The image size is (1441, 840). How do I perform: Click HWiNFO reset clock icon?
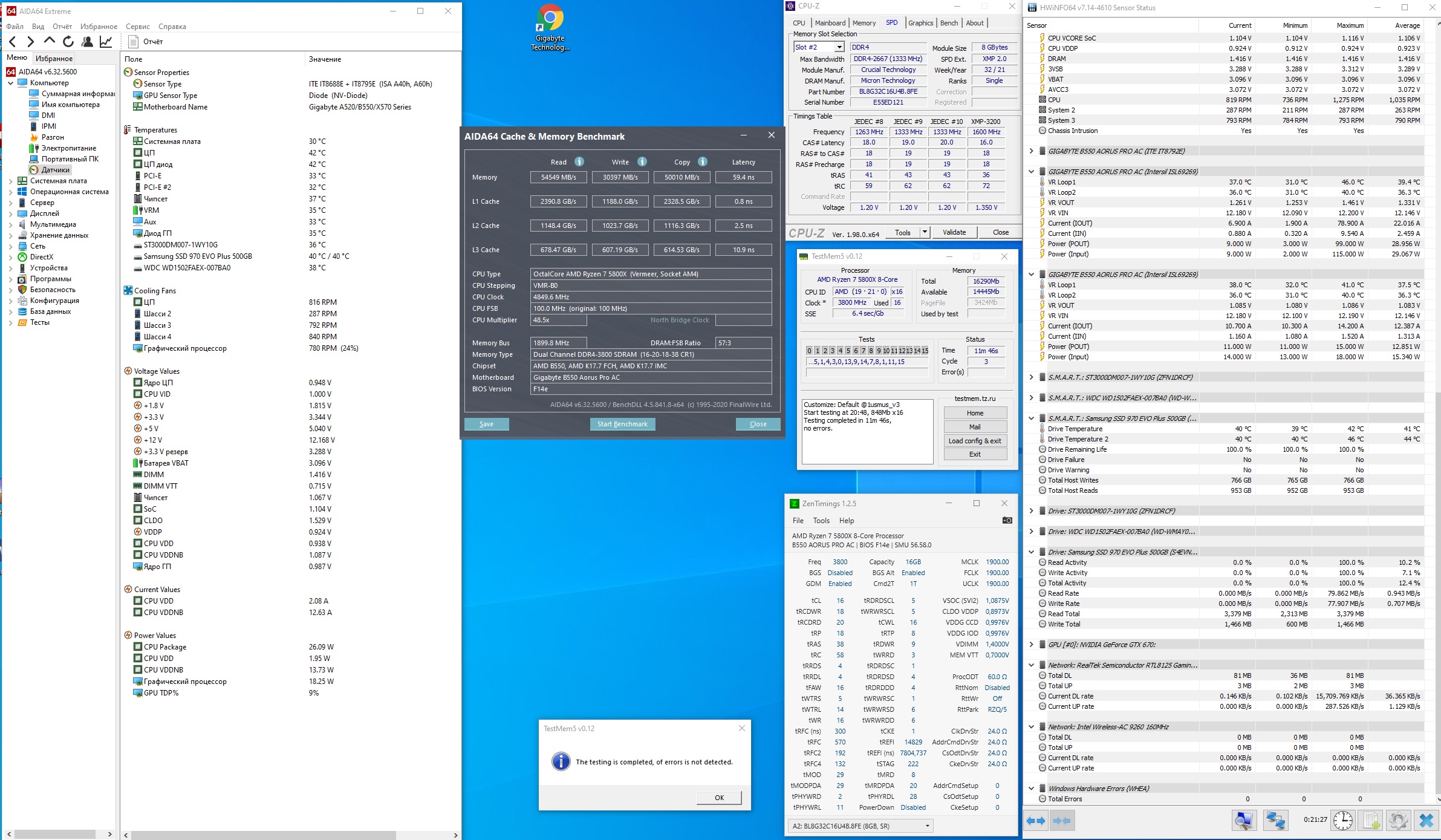(1343, 820)
